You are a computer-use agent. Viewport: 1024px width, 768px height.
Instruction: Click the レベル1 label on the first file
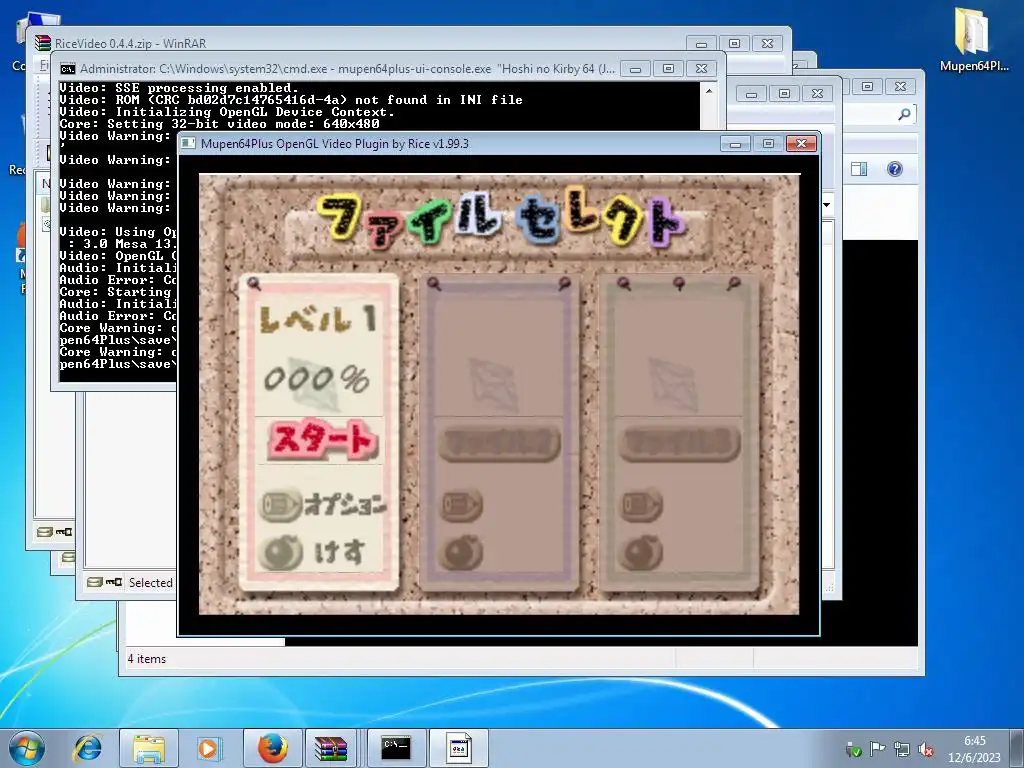[318, 319]
